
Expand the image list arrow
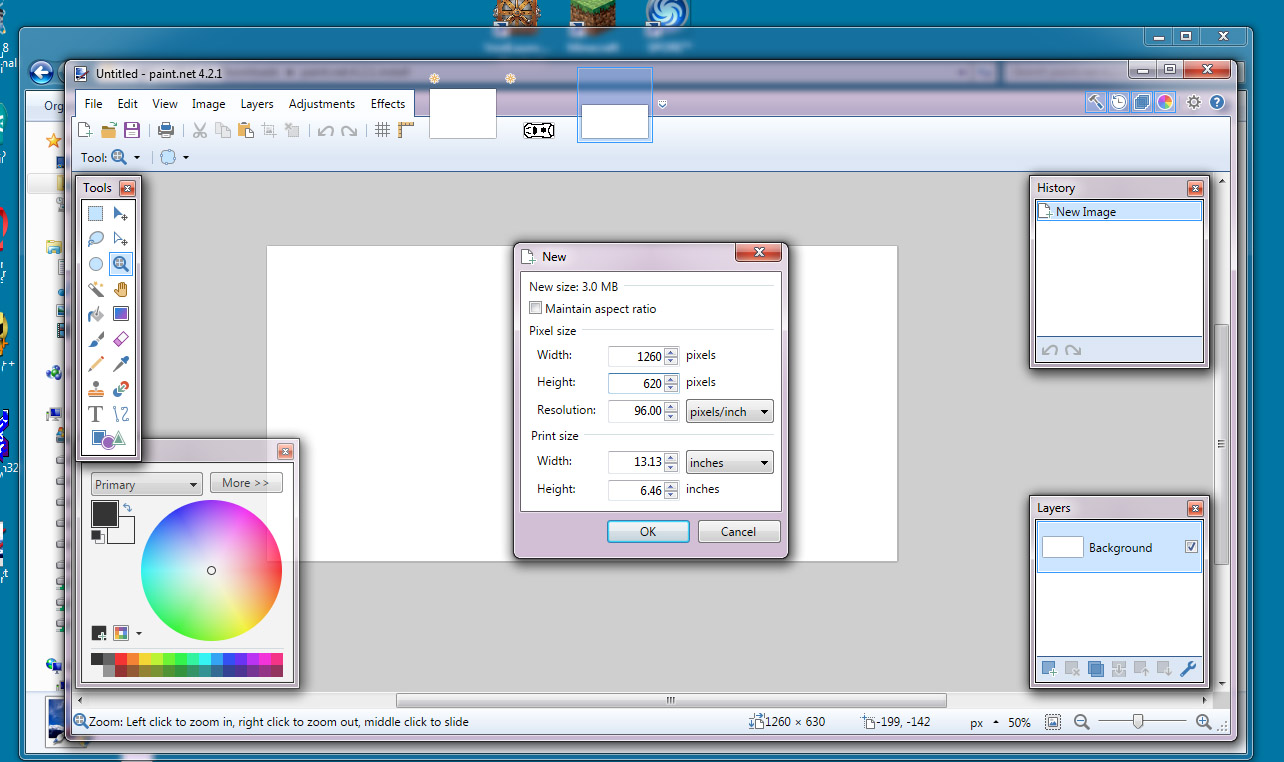coord(662,103)
